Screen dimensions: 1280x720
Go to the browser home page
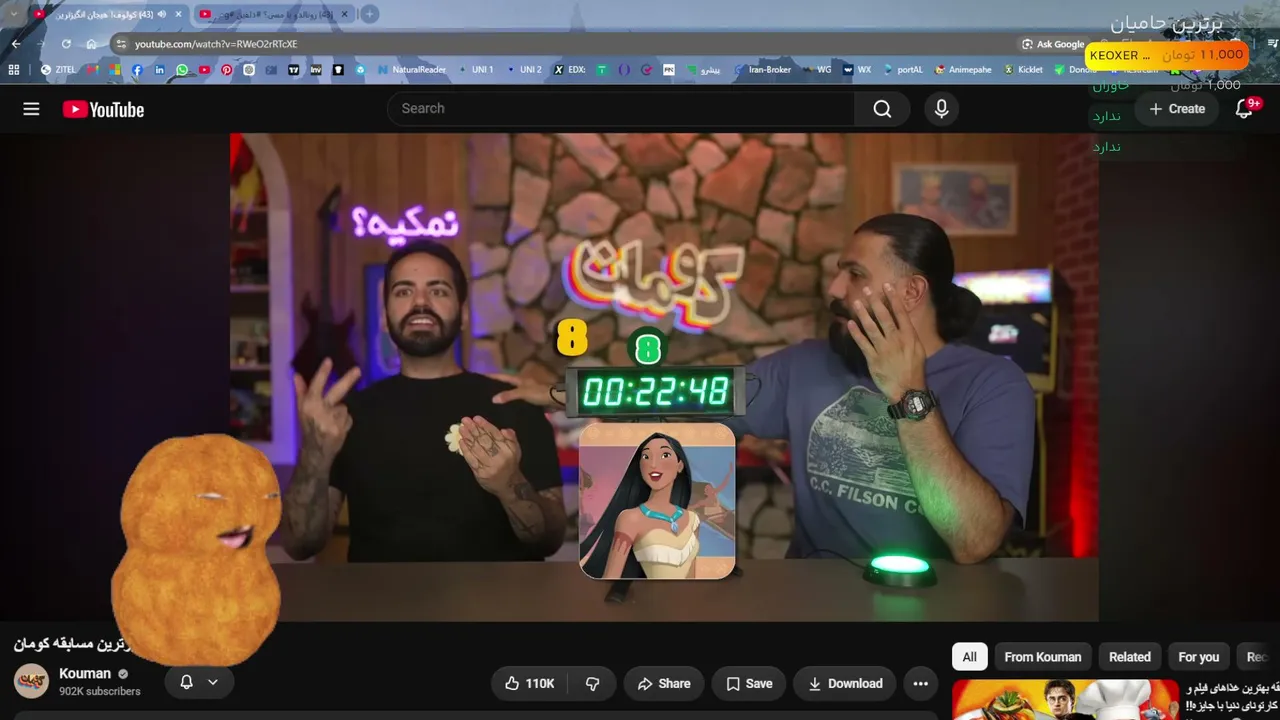[92, 44]
